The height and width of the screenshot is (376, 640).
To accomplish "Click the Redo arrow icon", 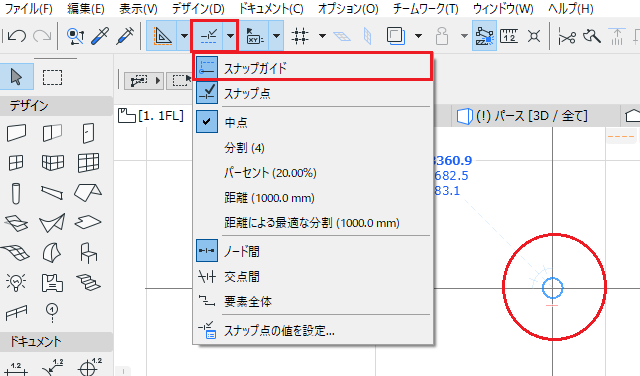I will click(42, 36).
